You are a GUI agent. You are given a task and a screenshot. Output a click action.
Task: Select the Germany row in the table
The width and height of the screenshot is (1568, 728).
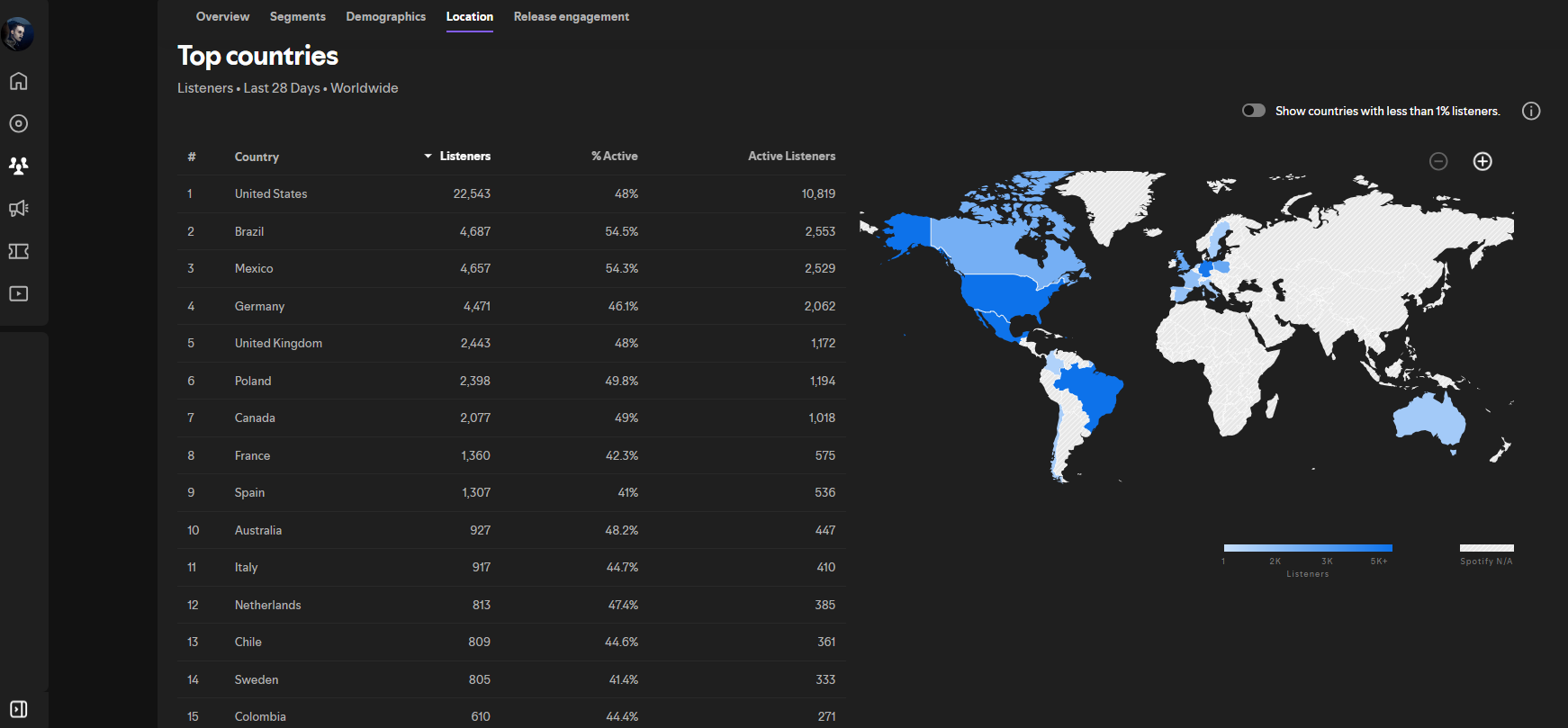click(511, 306)
